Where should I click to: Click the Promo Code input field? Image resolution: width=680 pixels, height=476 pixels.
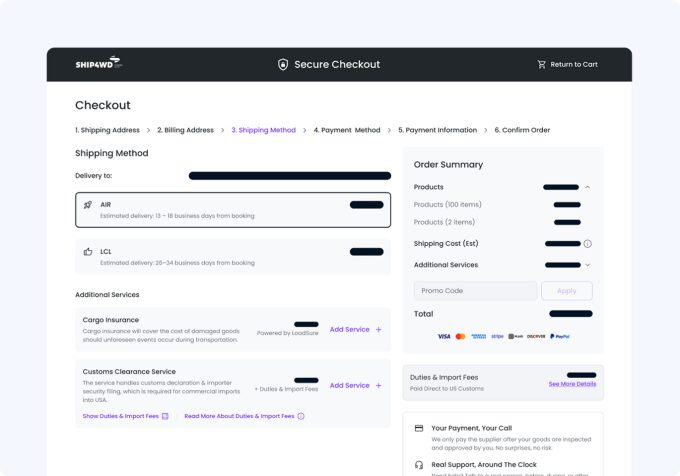(475, 290)
